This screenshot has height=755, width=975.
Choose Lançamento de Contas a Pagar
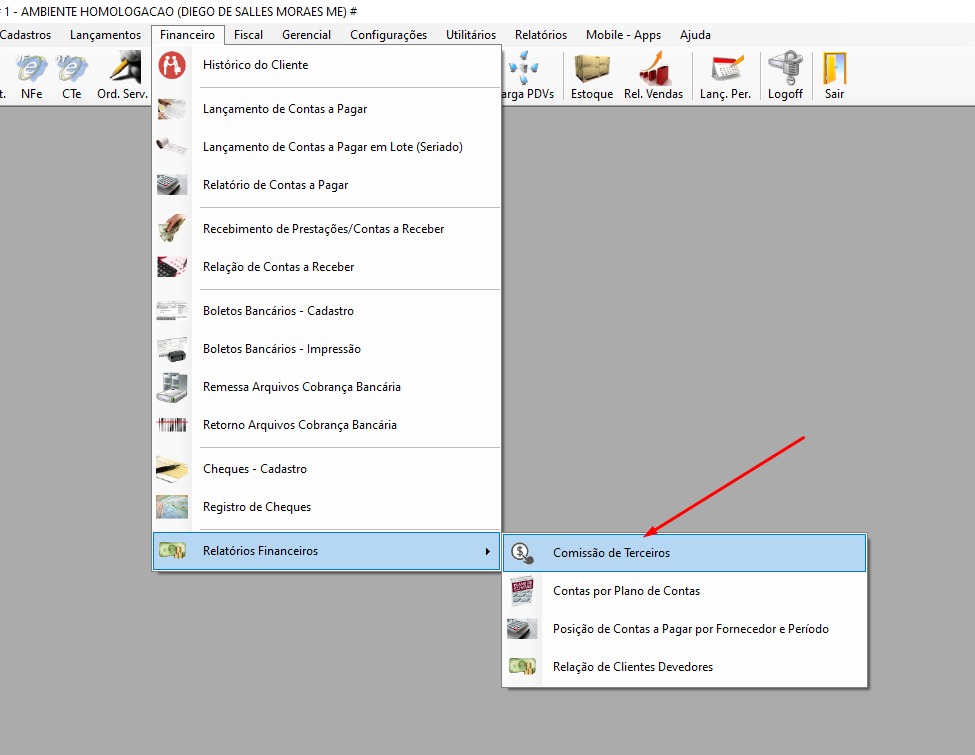click(326, 109)
